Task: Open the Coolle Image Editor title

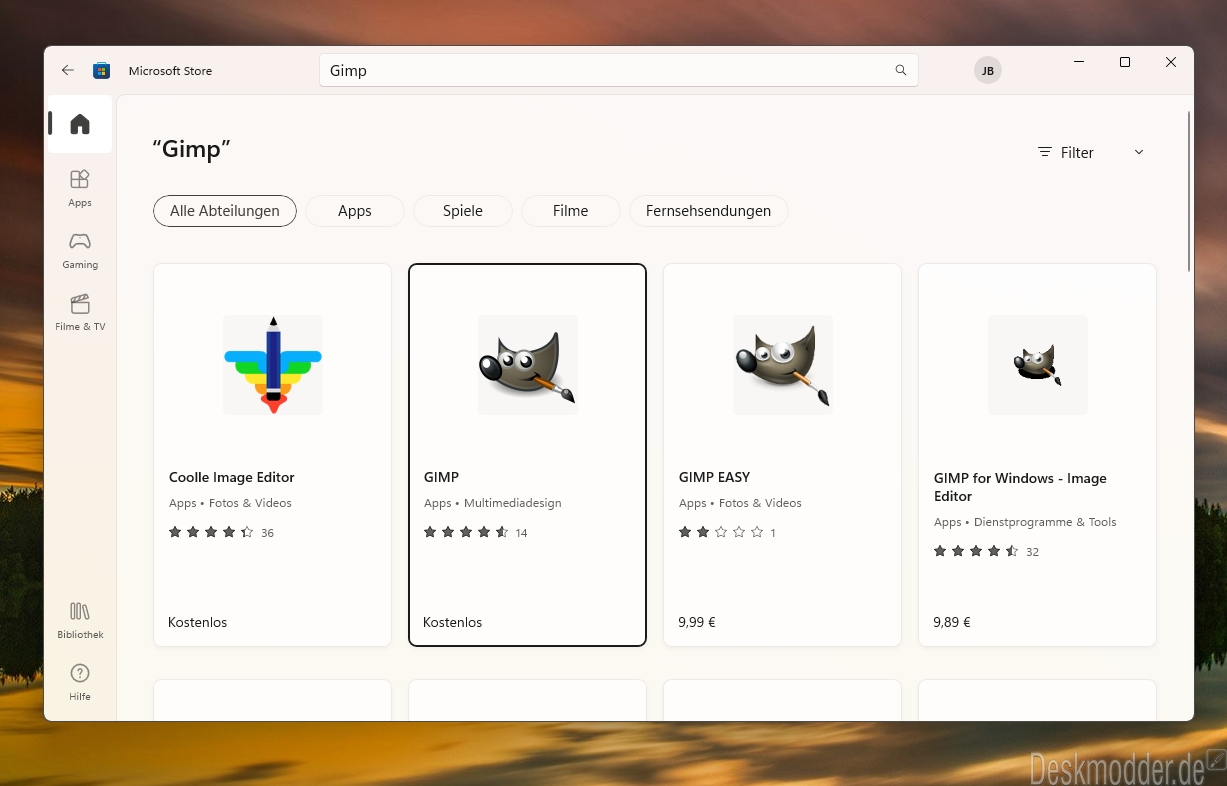Action: 232,477
